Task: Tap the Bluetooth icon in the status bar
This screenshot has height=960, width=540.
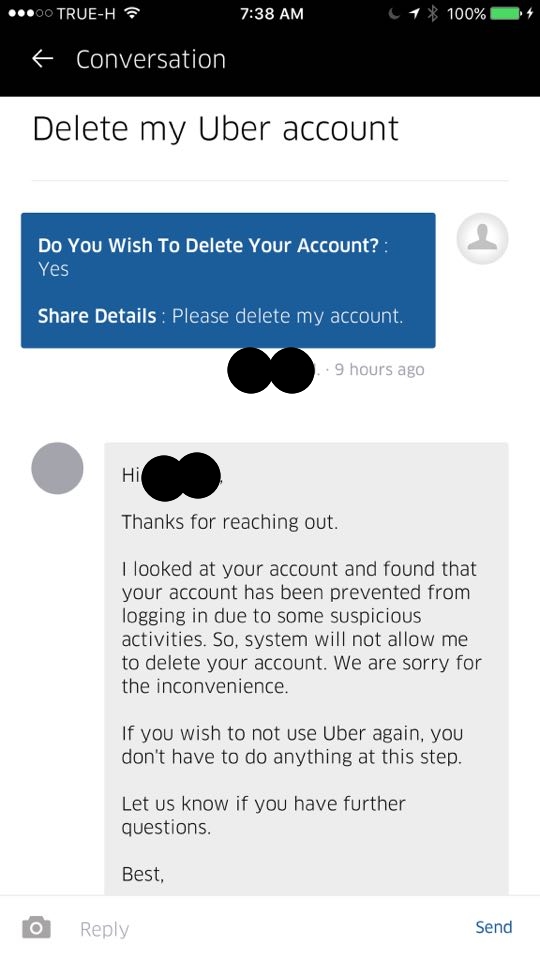Action: tap(433, 13)
